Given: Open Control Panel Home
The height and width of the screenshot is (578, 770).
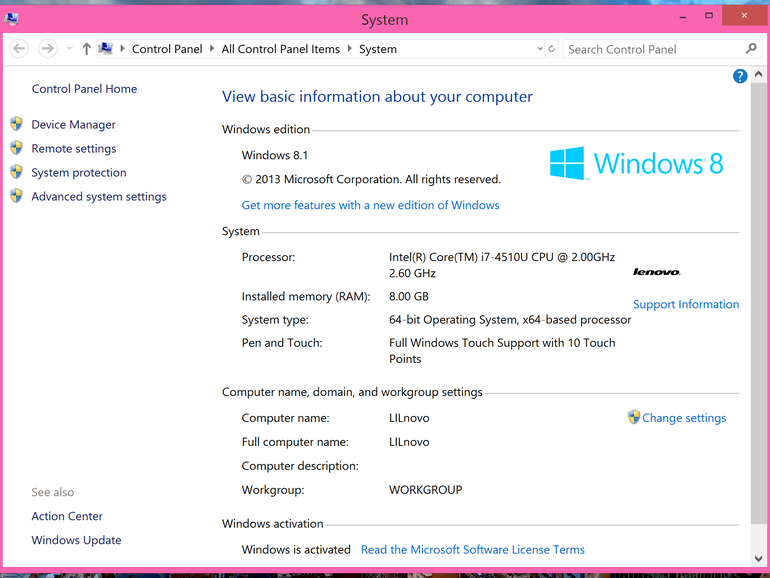Looking at the screenshot, I should (84, 89).
